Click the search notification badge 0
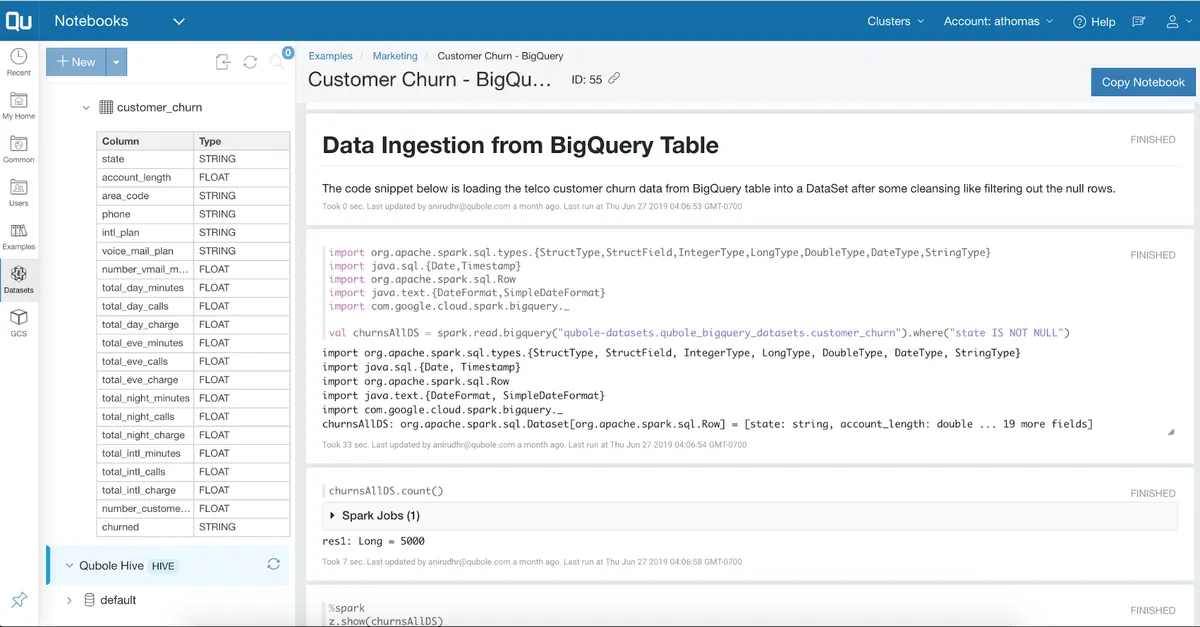 point(288,52)
